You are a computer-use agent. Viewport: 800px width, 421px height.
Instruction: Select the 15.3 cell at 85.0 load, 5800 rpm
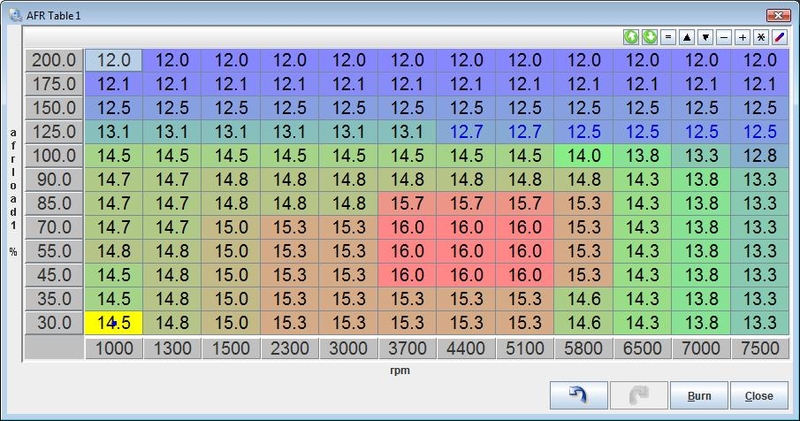click(584, 203)
